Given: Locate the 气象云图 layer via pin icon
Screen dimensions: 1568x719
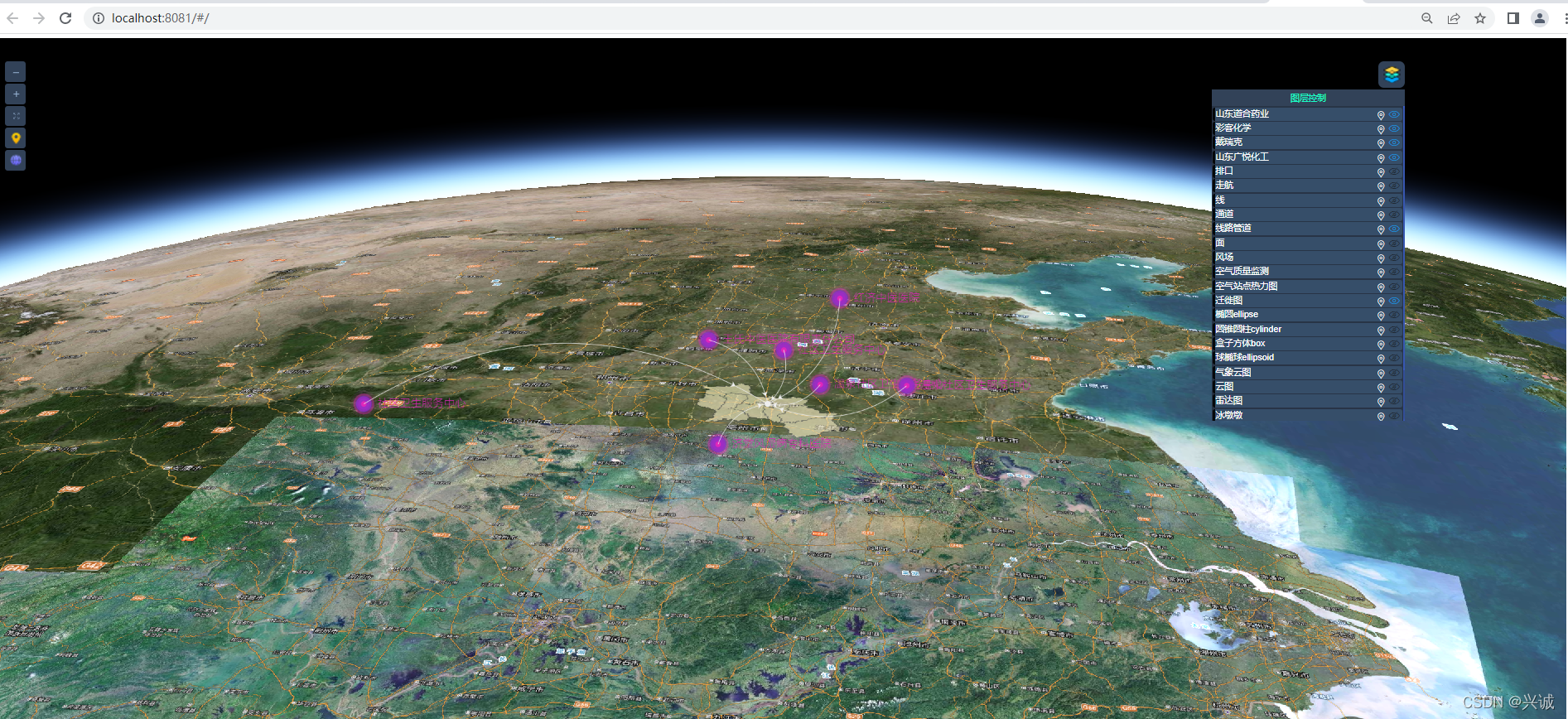Looking at the screenshot, I should tap(1381, 374).
